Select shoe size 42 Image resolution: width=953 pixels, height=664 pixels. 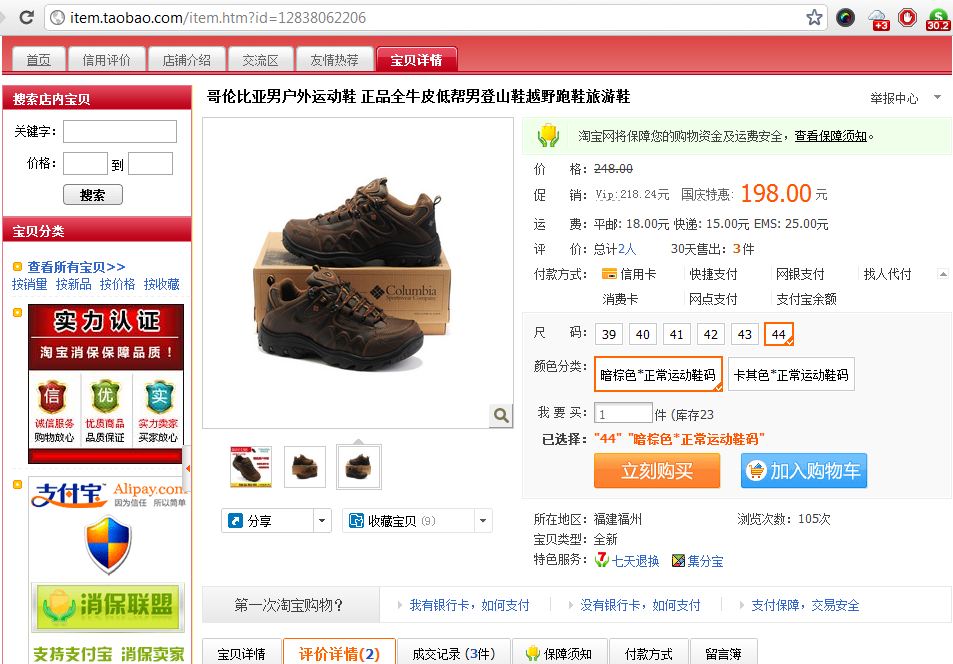(711, 334)
